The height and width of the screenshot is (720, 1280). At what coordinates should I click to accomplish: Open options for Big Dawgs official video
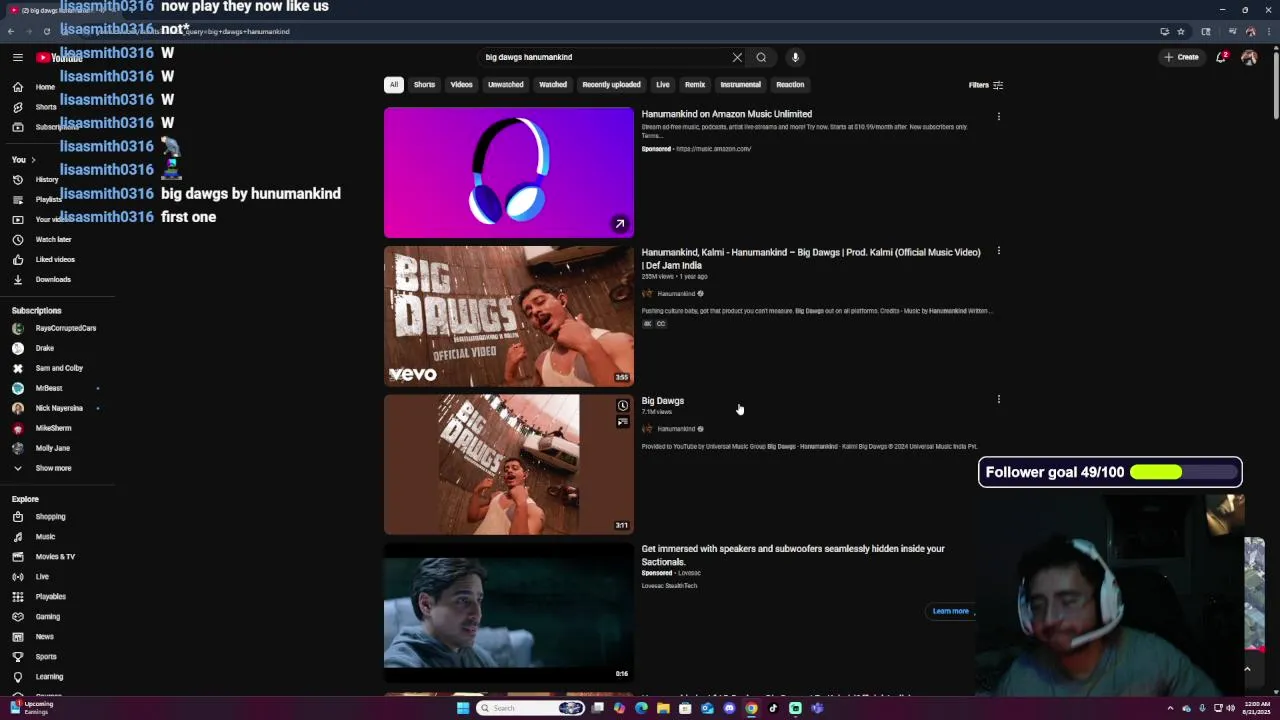pos(998,251)
